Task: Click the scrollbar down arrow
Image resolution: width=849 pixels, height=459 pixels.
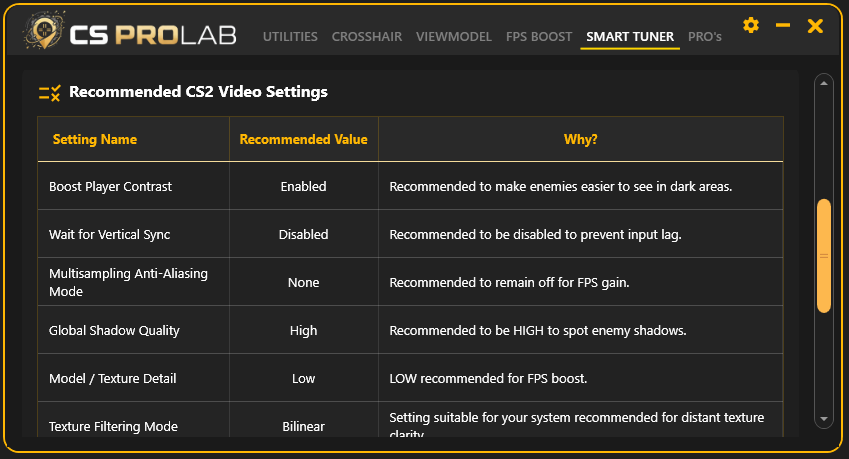Action: click(x=824, y=418)
